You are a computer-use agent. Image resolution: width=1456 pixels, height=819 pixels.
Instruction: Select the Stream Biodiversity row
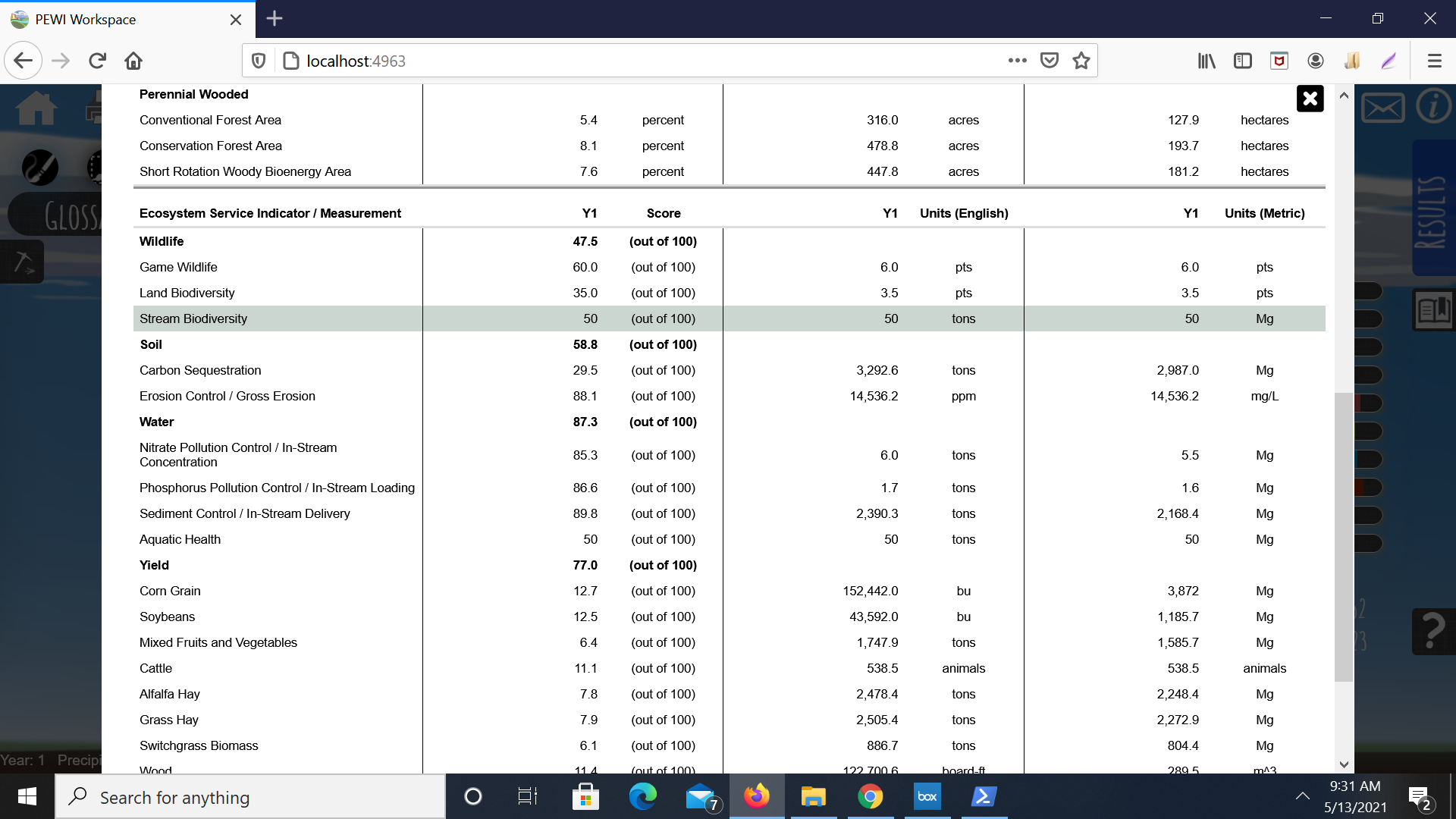tap(193, 318)
